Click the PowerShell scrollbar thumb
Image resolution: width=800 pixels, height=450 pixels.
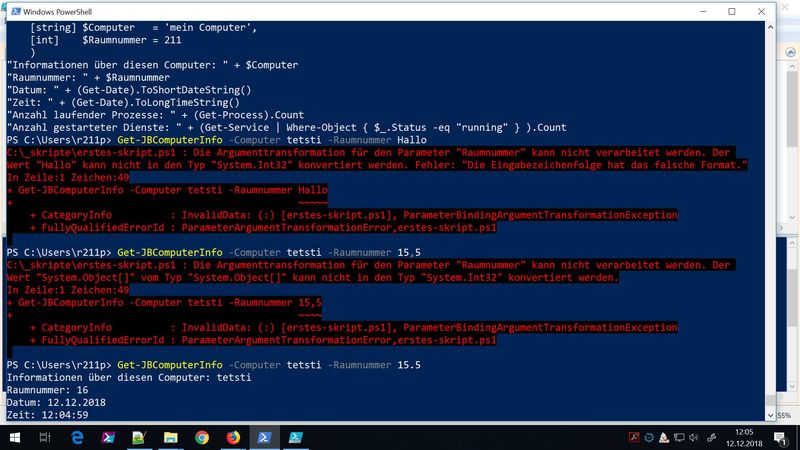[x=770, y=401]
